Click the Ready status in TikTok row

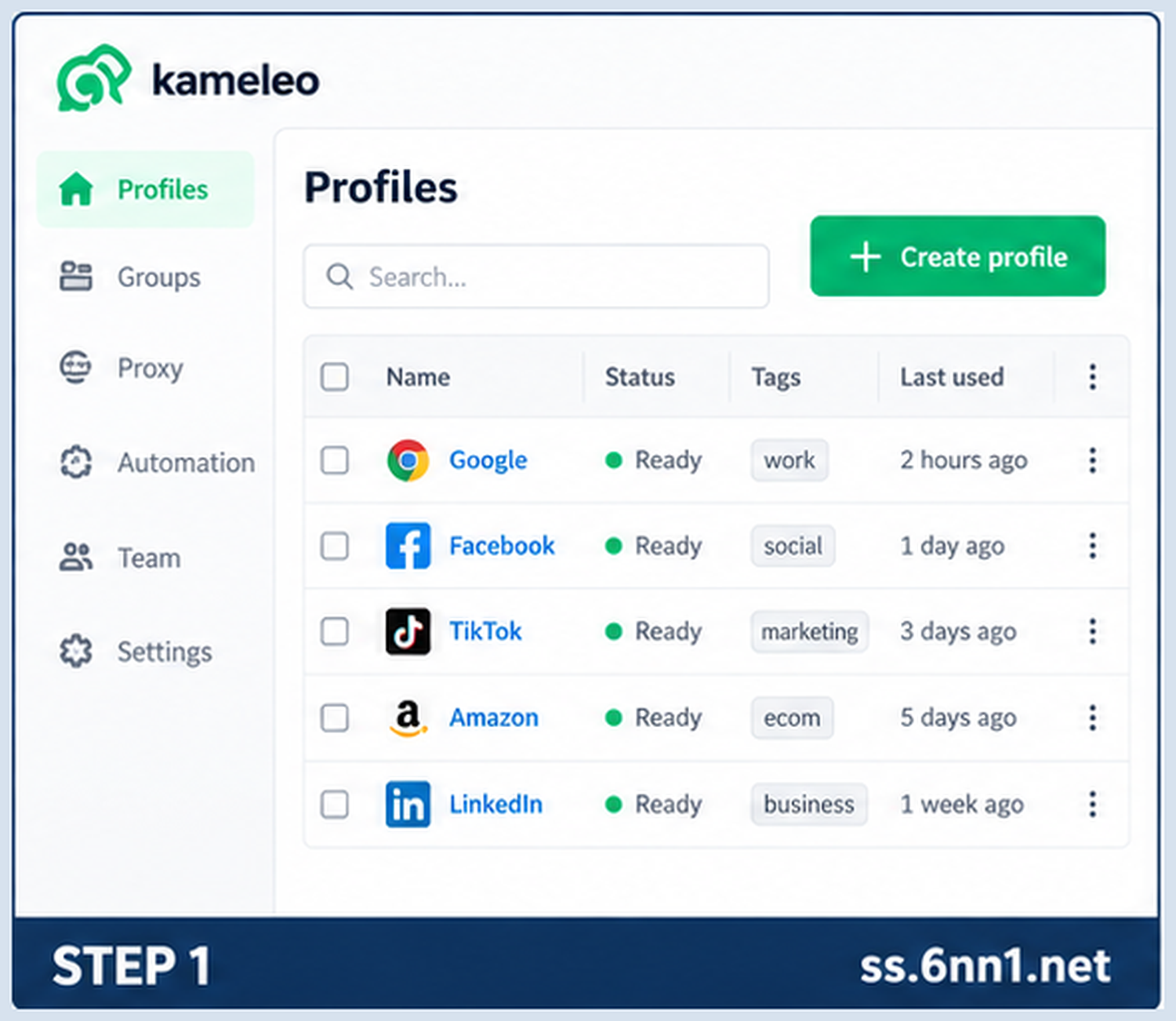click(x=654, y=631)
